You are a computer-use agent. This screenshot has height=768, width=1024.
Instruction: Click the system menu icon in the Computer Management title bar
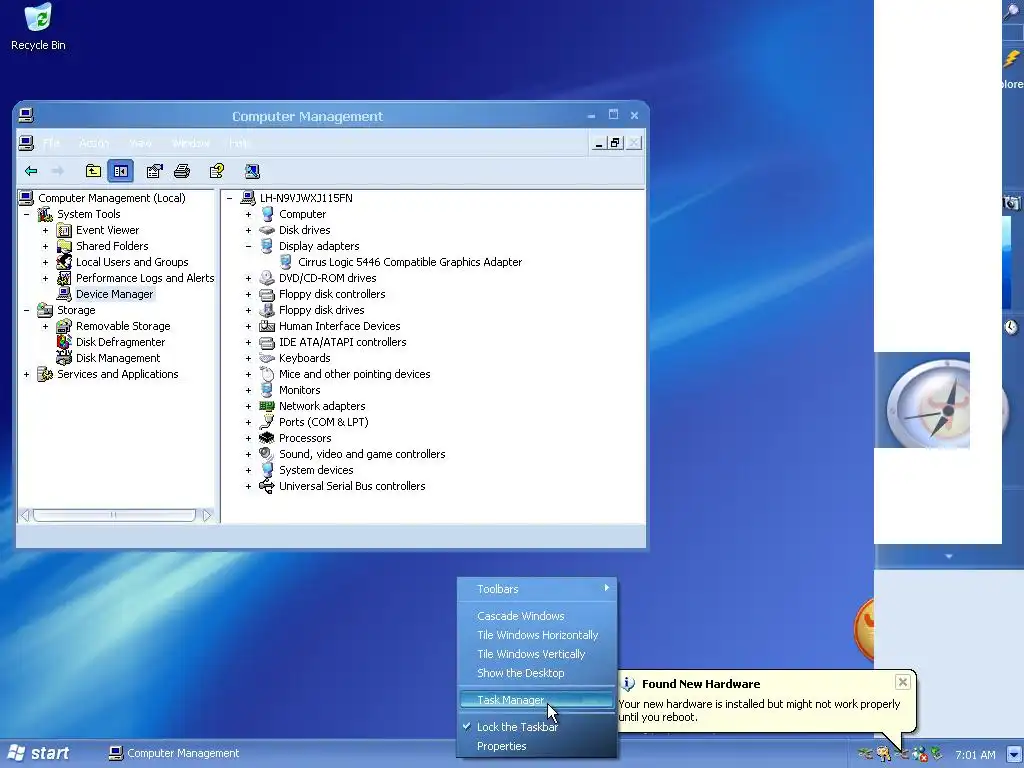pyautogui.click(x=26, y=116)
